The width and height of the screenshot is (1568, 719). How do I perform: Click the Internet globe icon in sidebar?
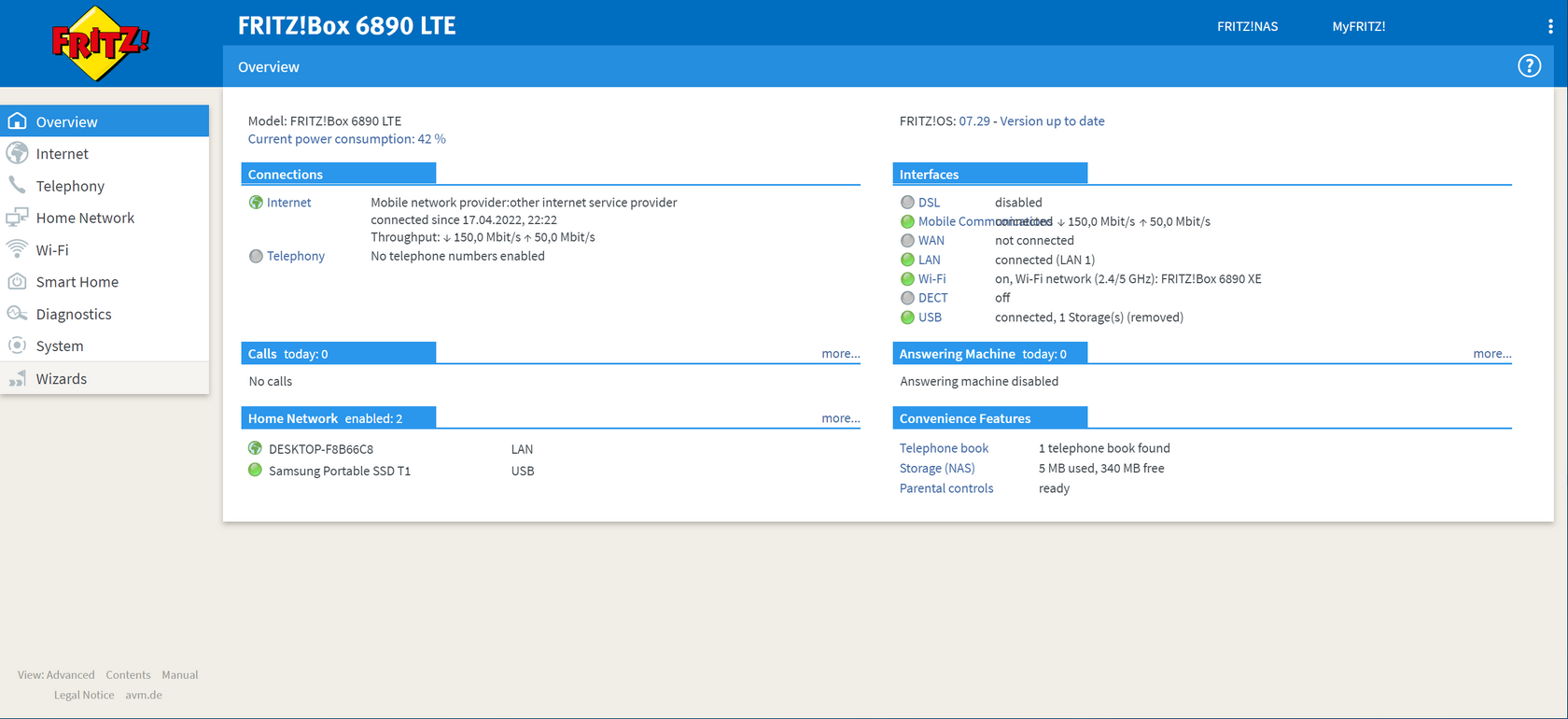pos(17,153)
